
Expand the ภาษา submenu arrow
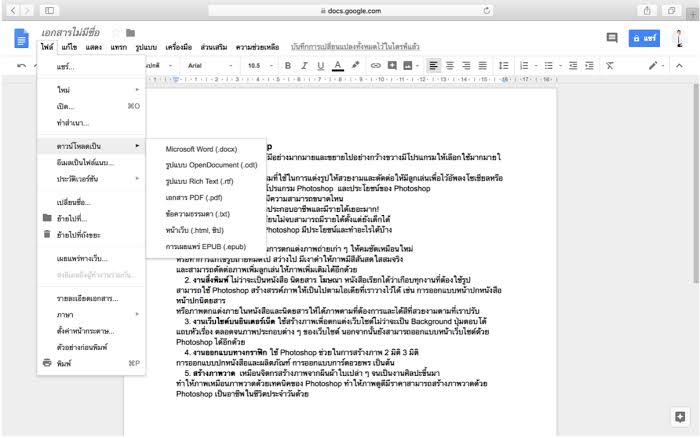coord(137,314)
